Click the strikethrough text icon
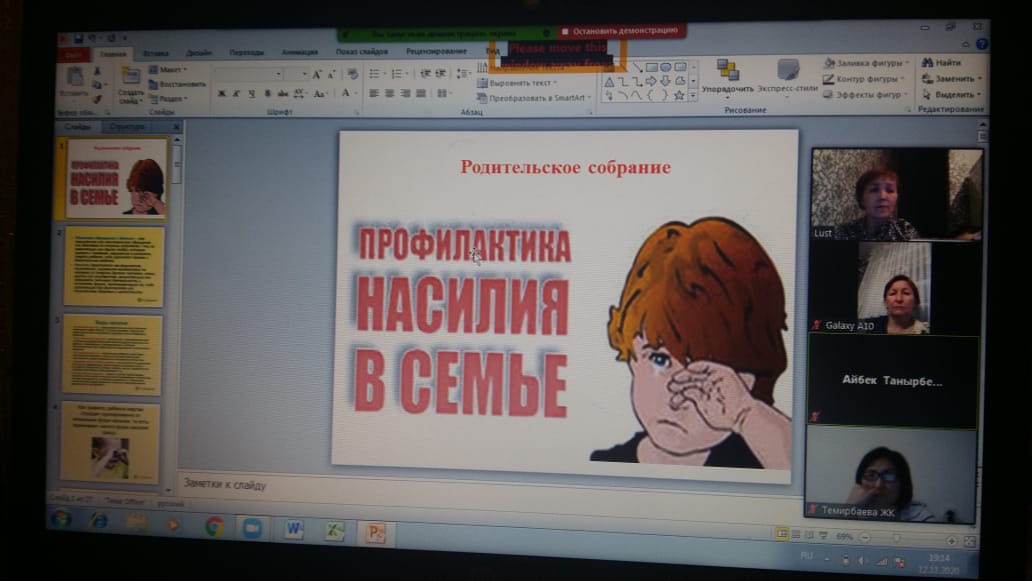Screen dimensions: 1032x581 pyautogui.click(x=282, y=94)
